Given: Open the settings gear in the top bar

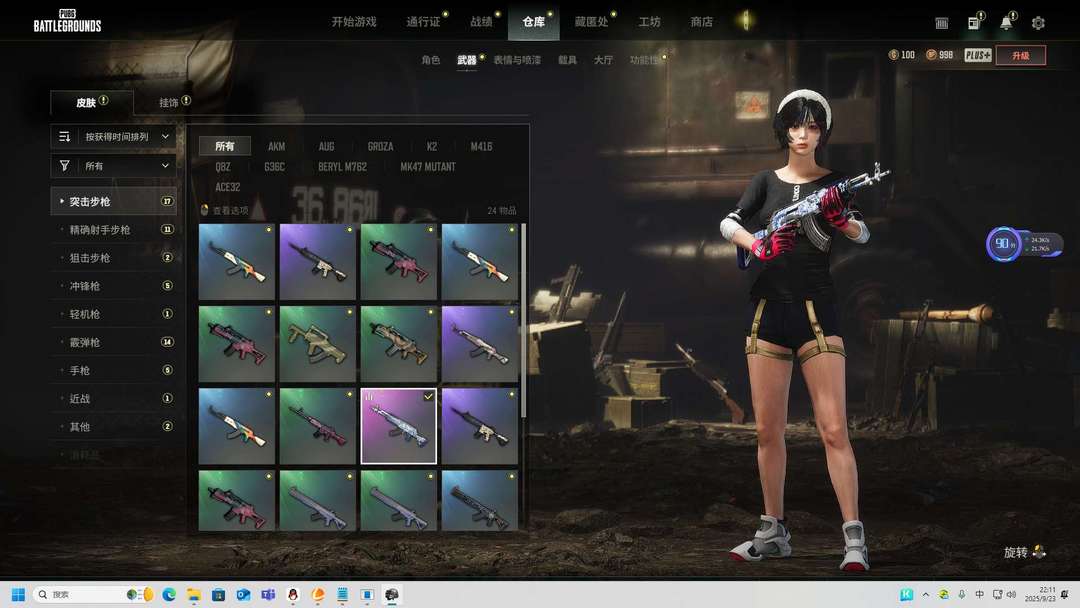Looking at the screenshot, I should pyautogui.click(x=1038, y=23).
